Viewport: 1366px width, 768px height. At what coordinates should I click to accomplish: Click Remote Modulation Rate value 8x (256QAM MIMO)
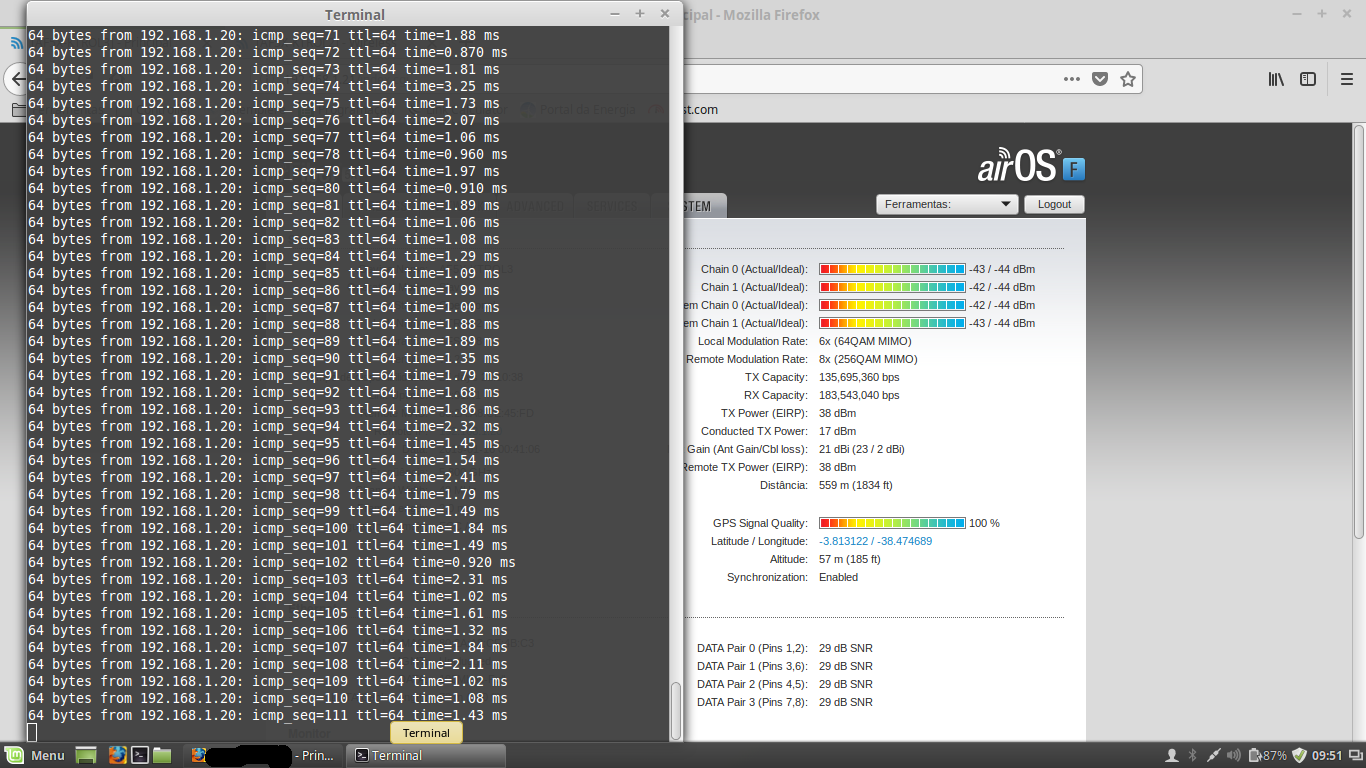coord(868,359)
